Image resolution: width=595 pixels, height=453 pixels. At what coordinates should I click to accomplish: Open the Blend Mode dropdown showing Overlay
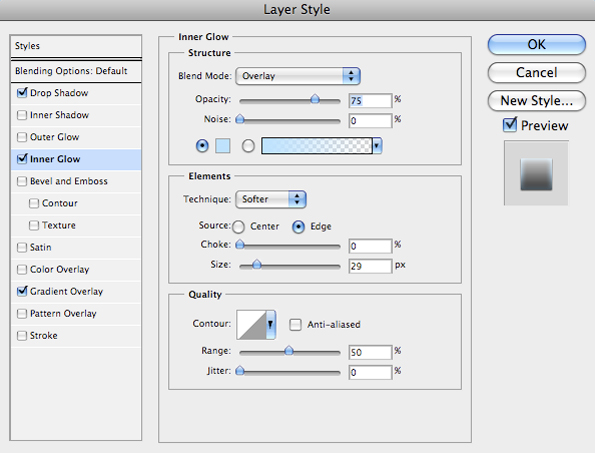[298, 76]
